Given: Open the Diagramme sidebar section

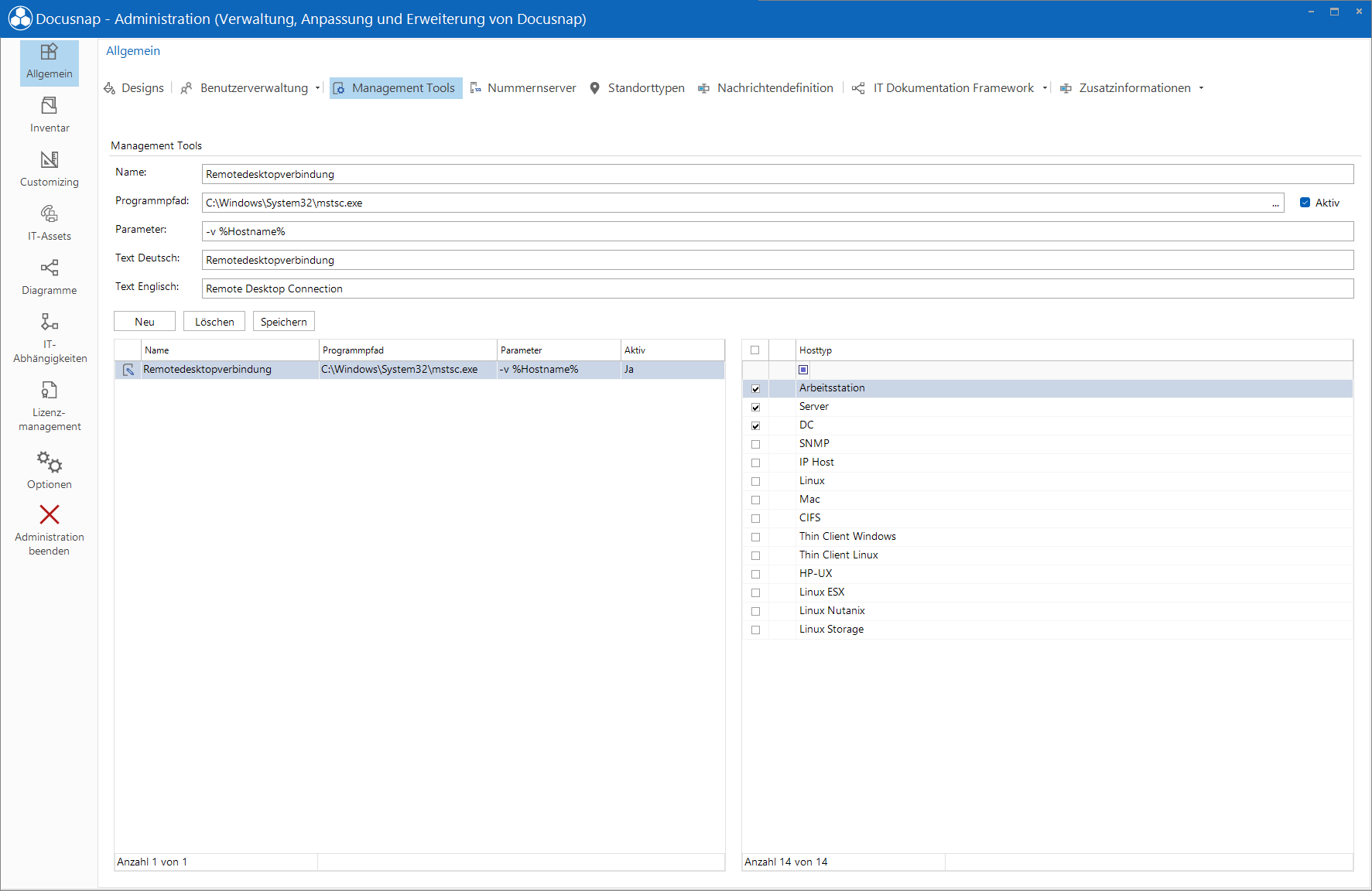Looking at the screenshot, I should click(x=49, y=278).
